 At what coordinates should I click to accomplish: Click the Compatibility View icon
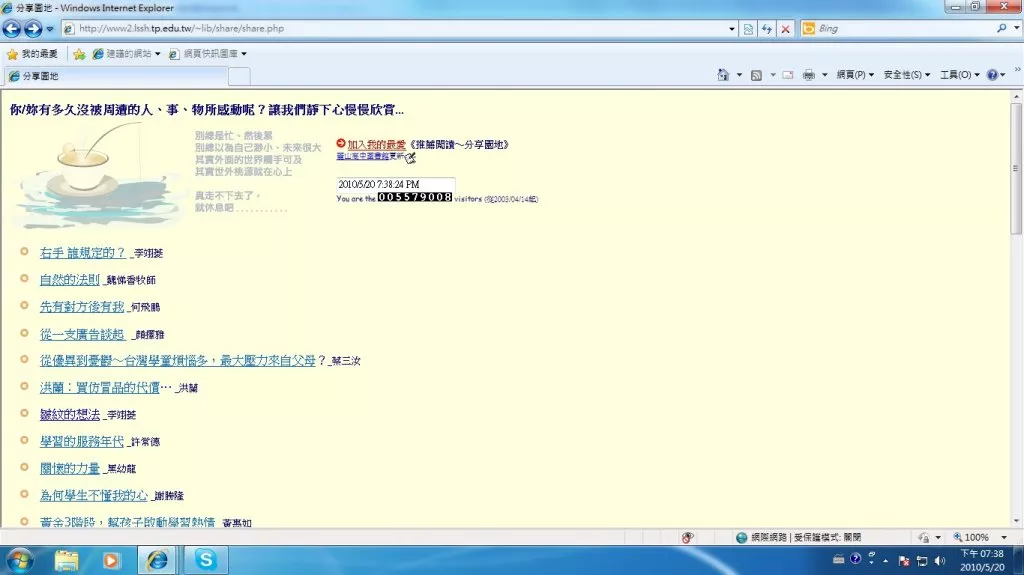click(748, 29)
